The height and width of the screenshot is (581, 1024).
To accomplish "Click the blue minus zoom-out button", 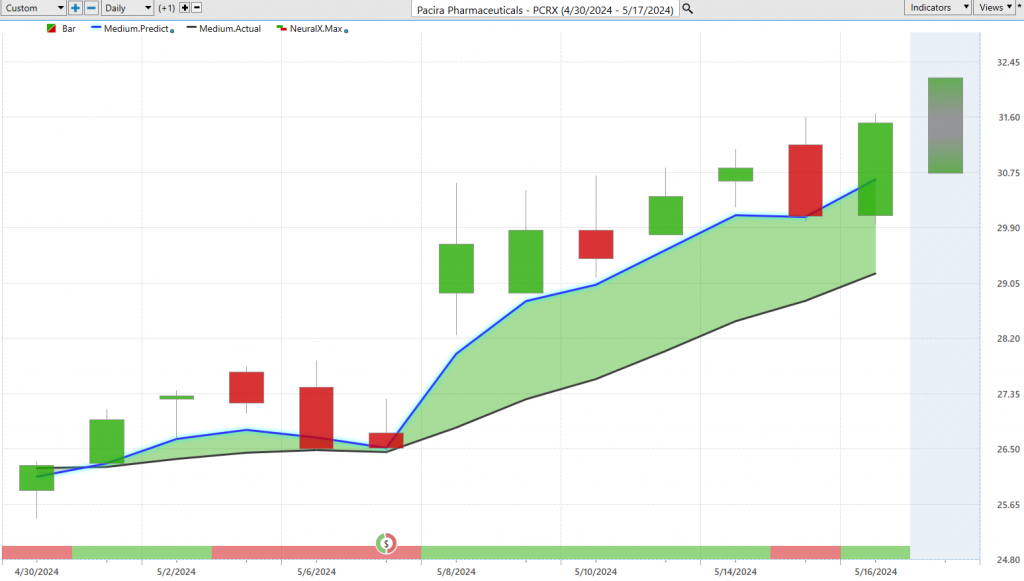I will (91, 8).
